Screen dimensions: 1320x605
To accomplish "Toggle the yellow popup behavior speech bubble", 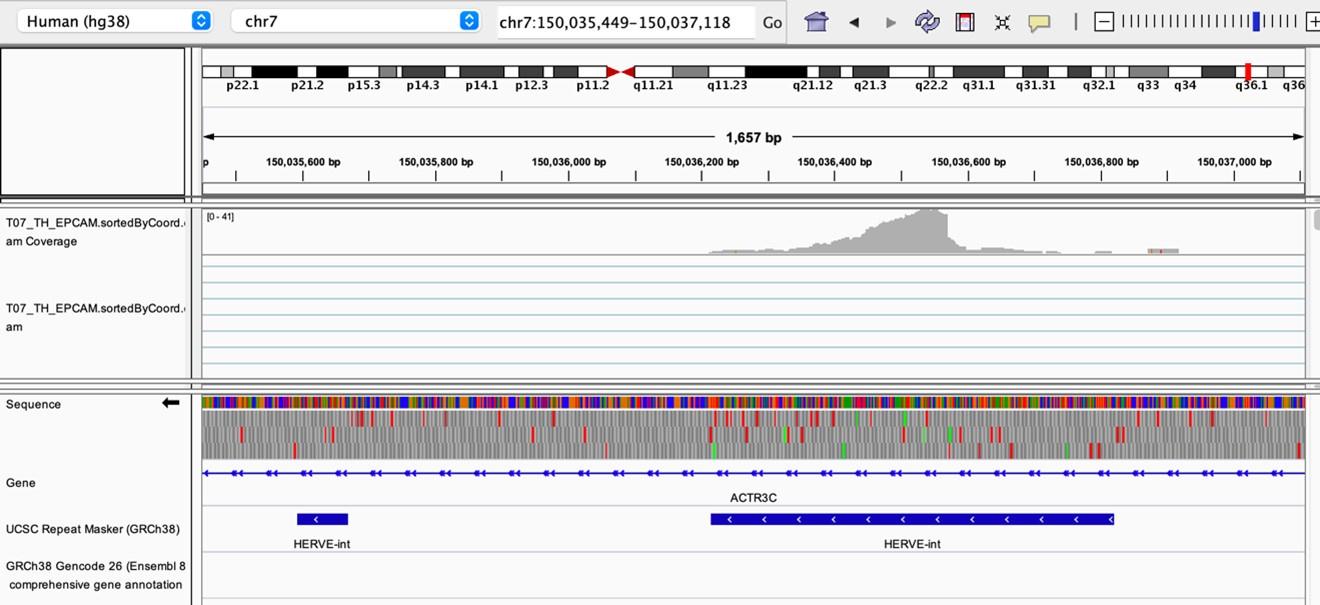I will click(1039, 22).
